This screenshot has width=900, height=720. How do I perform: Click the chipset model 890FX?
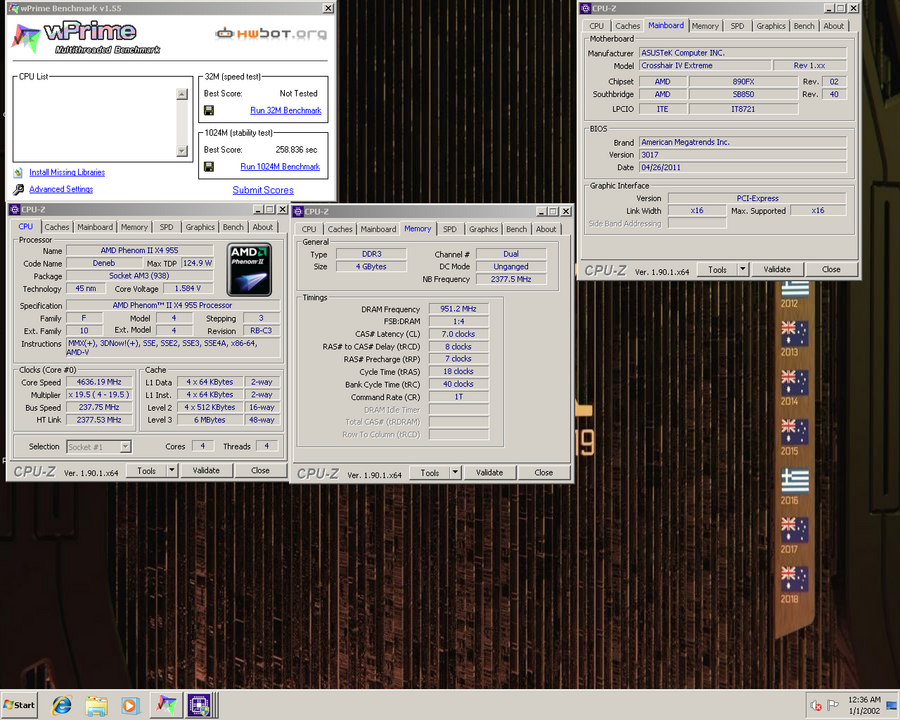(743, 82)
